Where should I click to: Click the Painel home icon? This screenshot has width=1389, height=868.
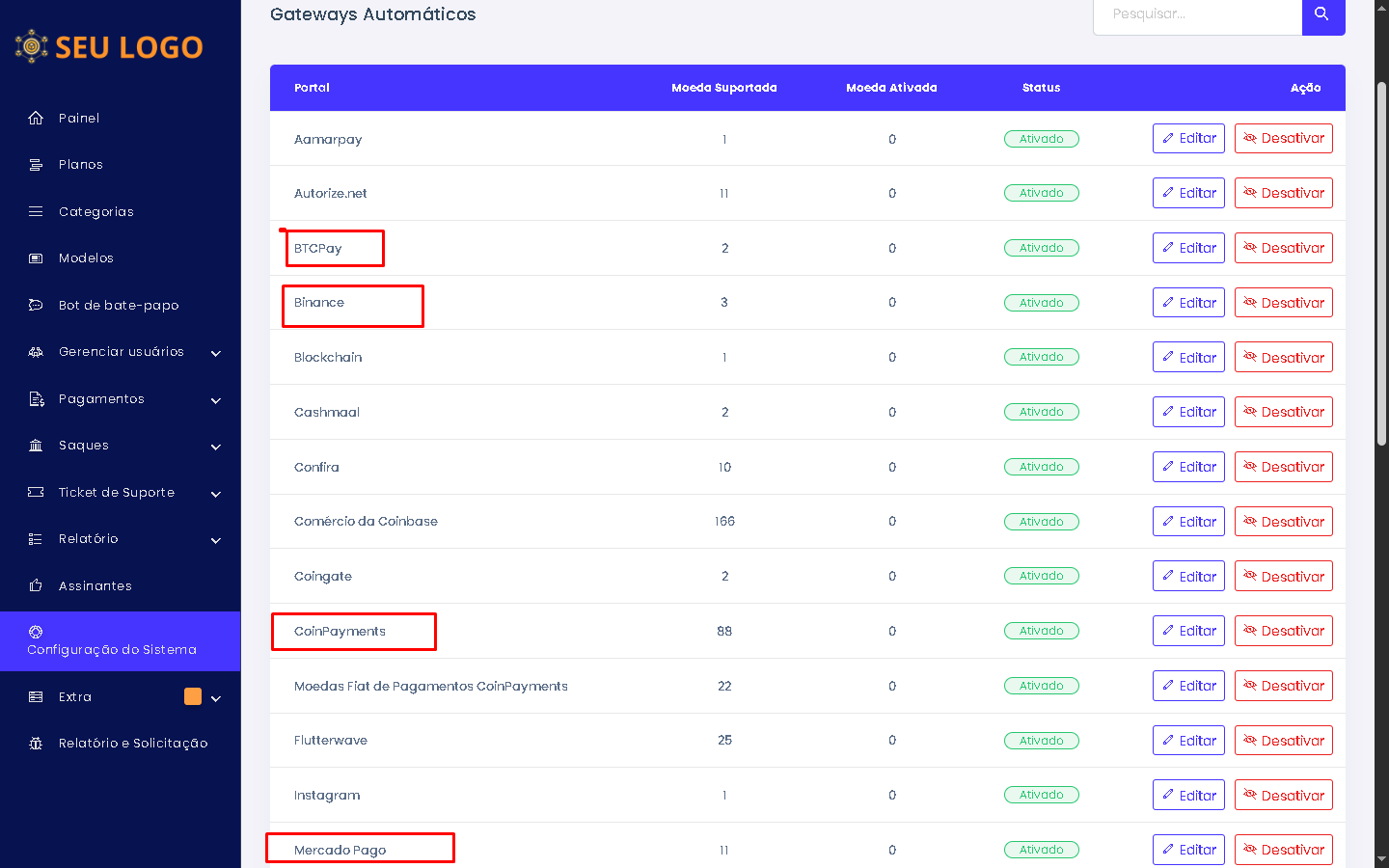click(x=36, y=118)
